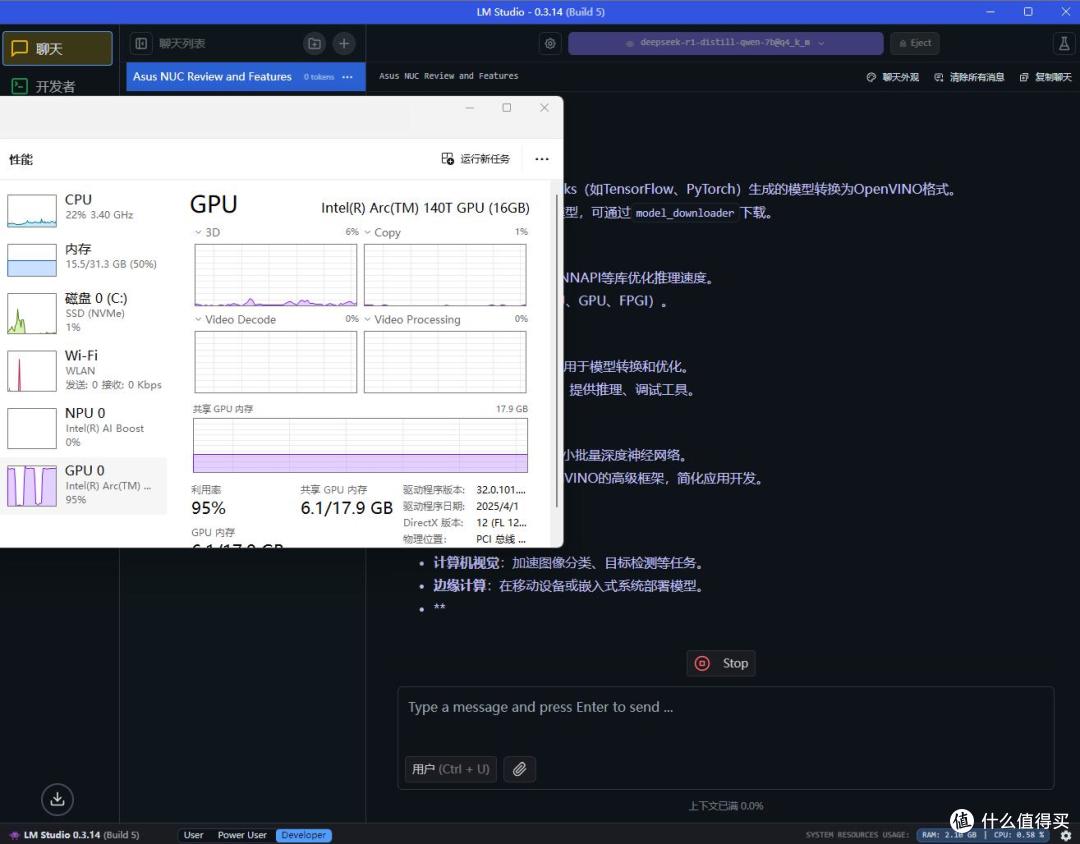Screen dimensions: 1080x844
Task: Open chat appearance (聊天外观) settings
Action: (x=893, y=77)
